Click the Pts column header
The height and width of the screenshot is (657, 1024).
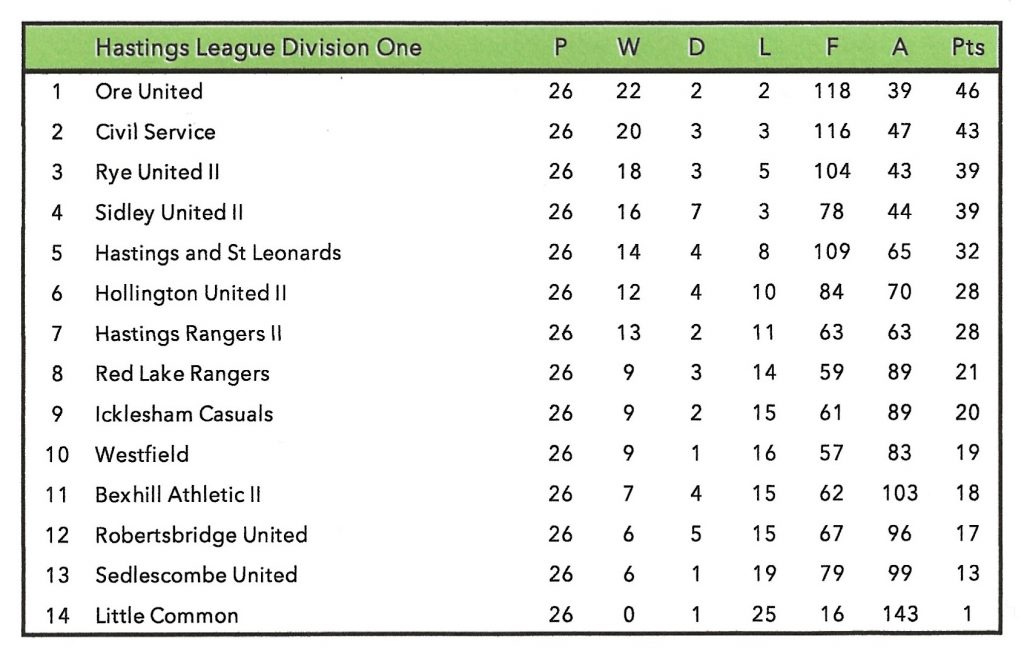[967, 48]
